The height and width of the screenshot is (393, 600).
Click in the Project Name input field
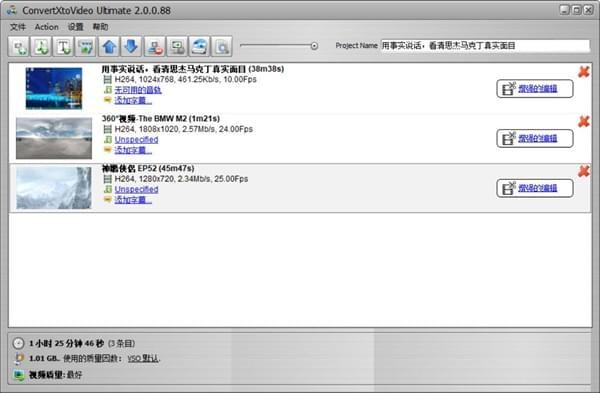pyautogui.click(x=485, y=46)
